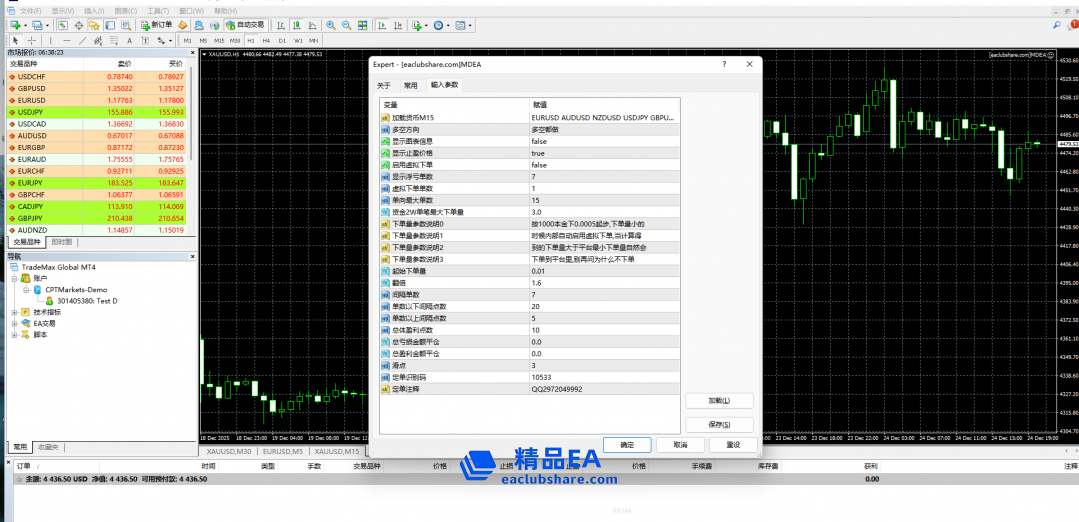Select the cursor arrow tool
The width and height of the screenshot is (1079, 522).
[x=15, y=40]
